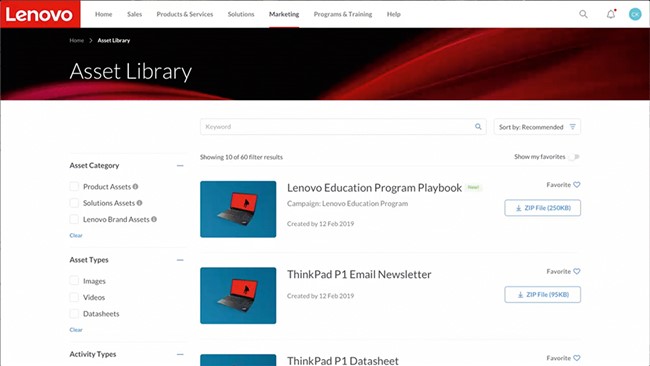Click 'Campaign: Lenovo Education Program' text
Screen dimensions: 650x366
(x=347, y=204)
